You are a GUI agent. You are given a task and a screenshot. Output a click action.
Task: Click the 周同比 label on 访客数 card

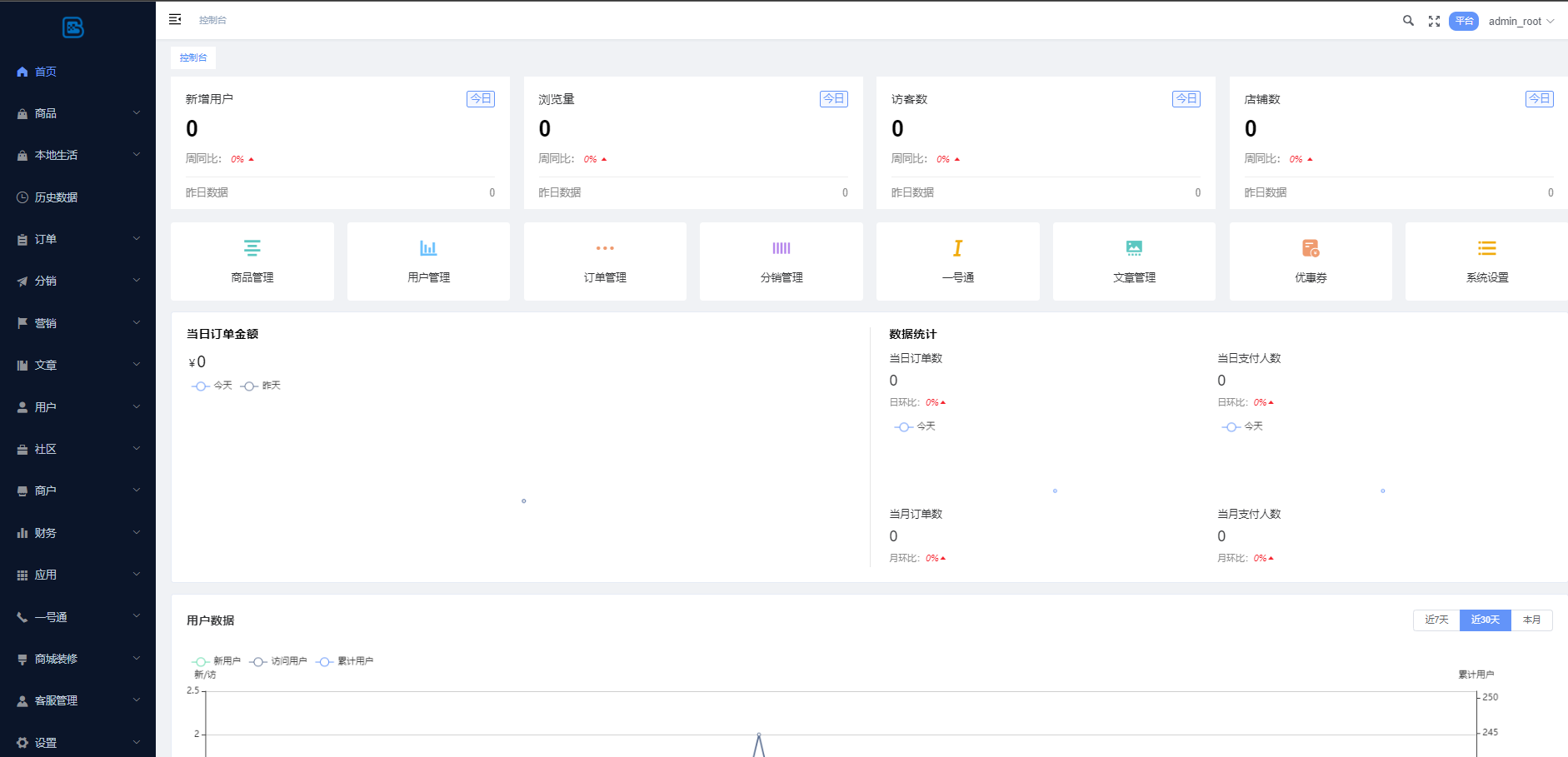point(909,158)
